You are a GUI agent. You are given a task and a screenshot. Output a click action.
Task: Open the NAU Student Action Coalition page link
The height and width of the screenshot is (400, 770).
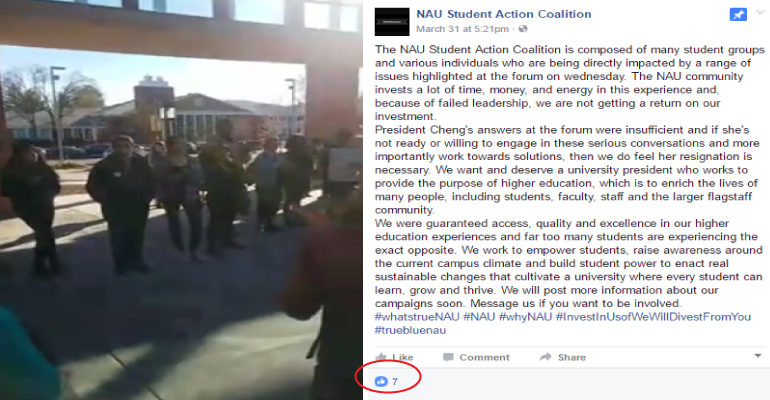click(x=503, y=14)
